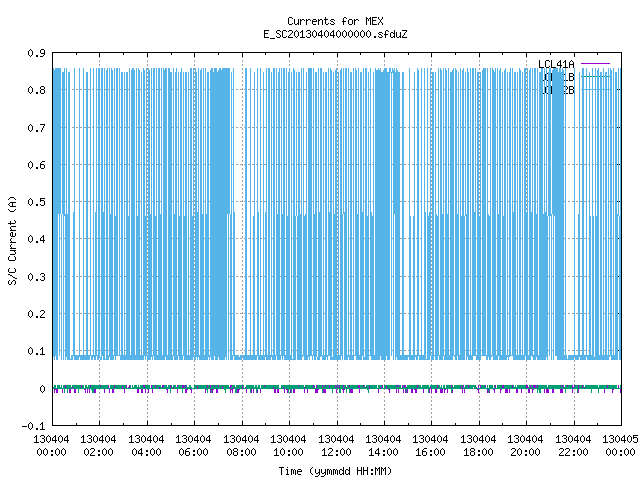Click the 'S/C Current (A)' y-axis label
The width and height of the screenshot is (640, 480).
[13, 241]
